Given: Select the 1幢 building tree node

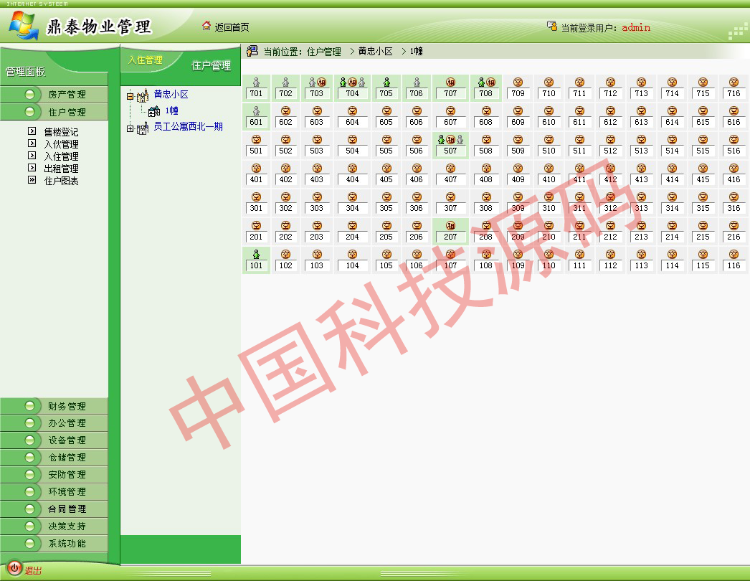Looking at the screenshot, I should pos(172,111).
